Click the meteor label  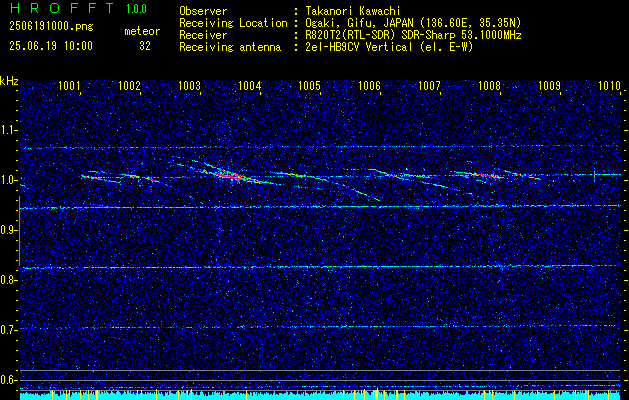pyautogui.click(x=142, y=31)
